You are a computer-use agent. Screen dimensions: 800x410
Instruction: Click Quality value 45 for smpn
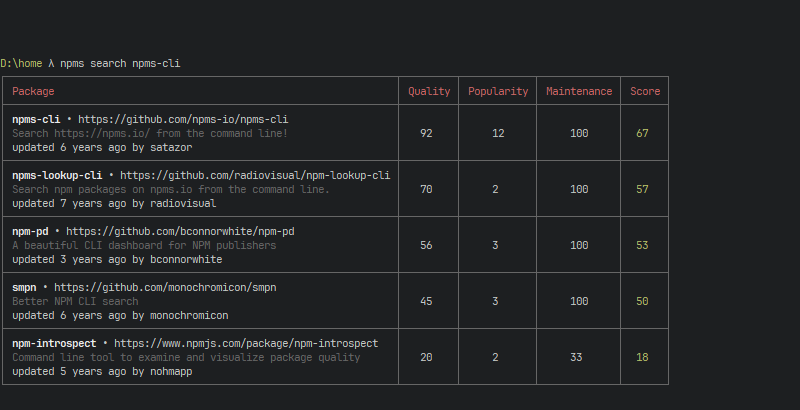[426, 302]
